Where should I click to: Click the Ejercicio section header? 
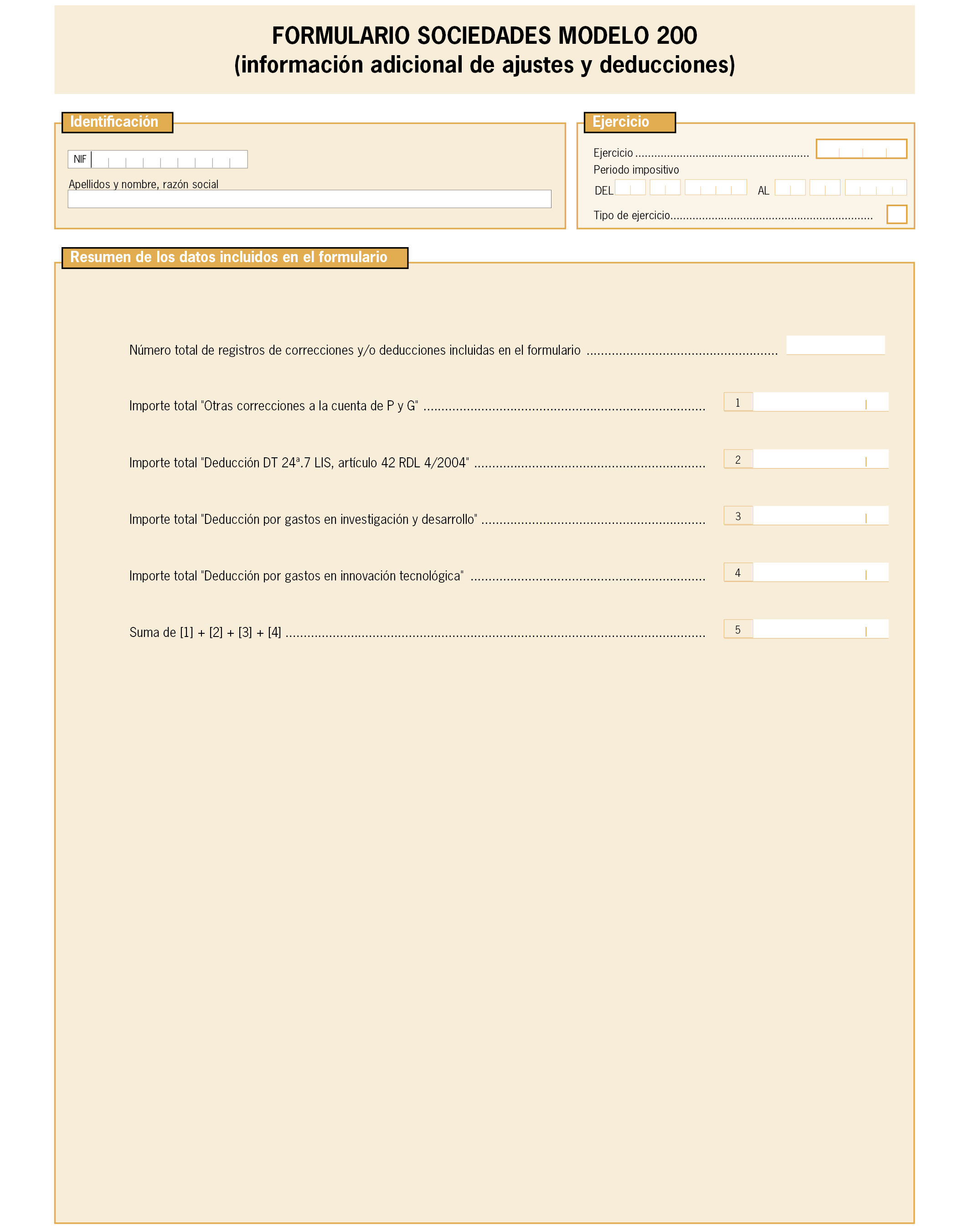[630, 122]
